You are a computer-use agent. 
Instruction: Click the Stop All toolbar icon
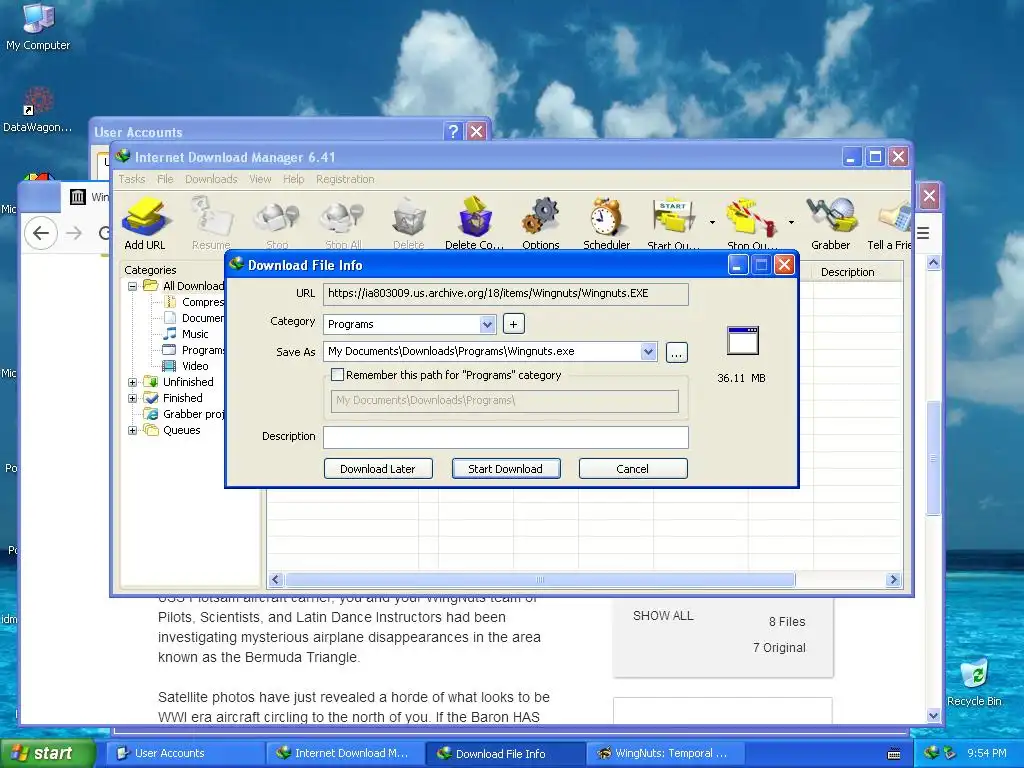pyautogui.click(x=344, y=223)
